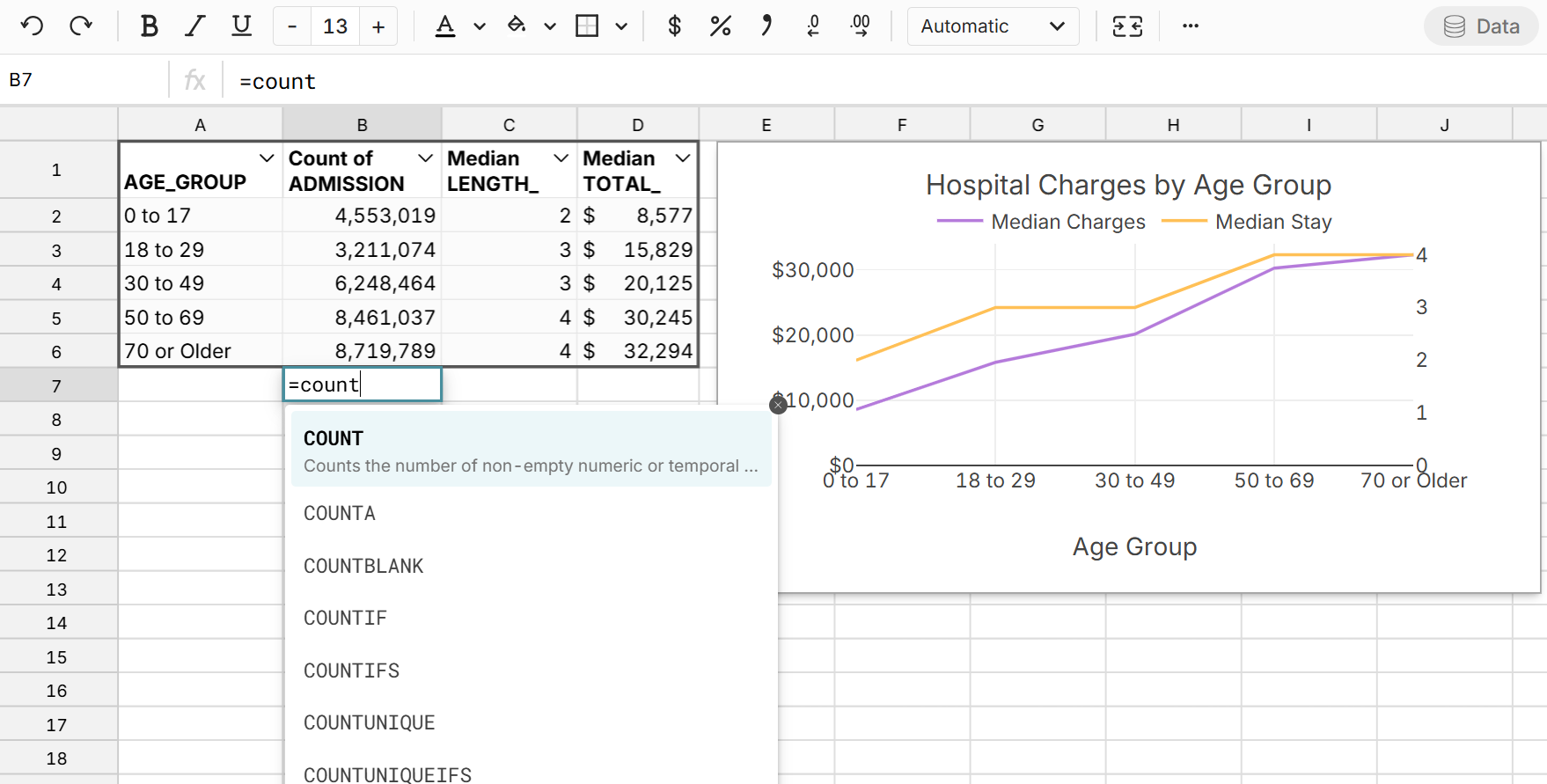Screen dimensions: 1547x784
Task: Expand the AGE_GROUP column filter arrow
Action: [x=267, y=158]
